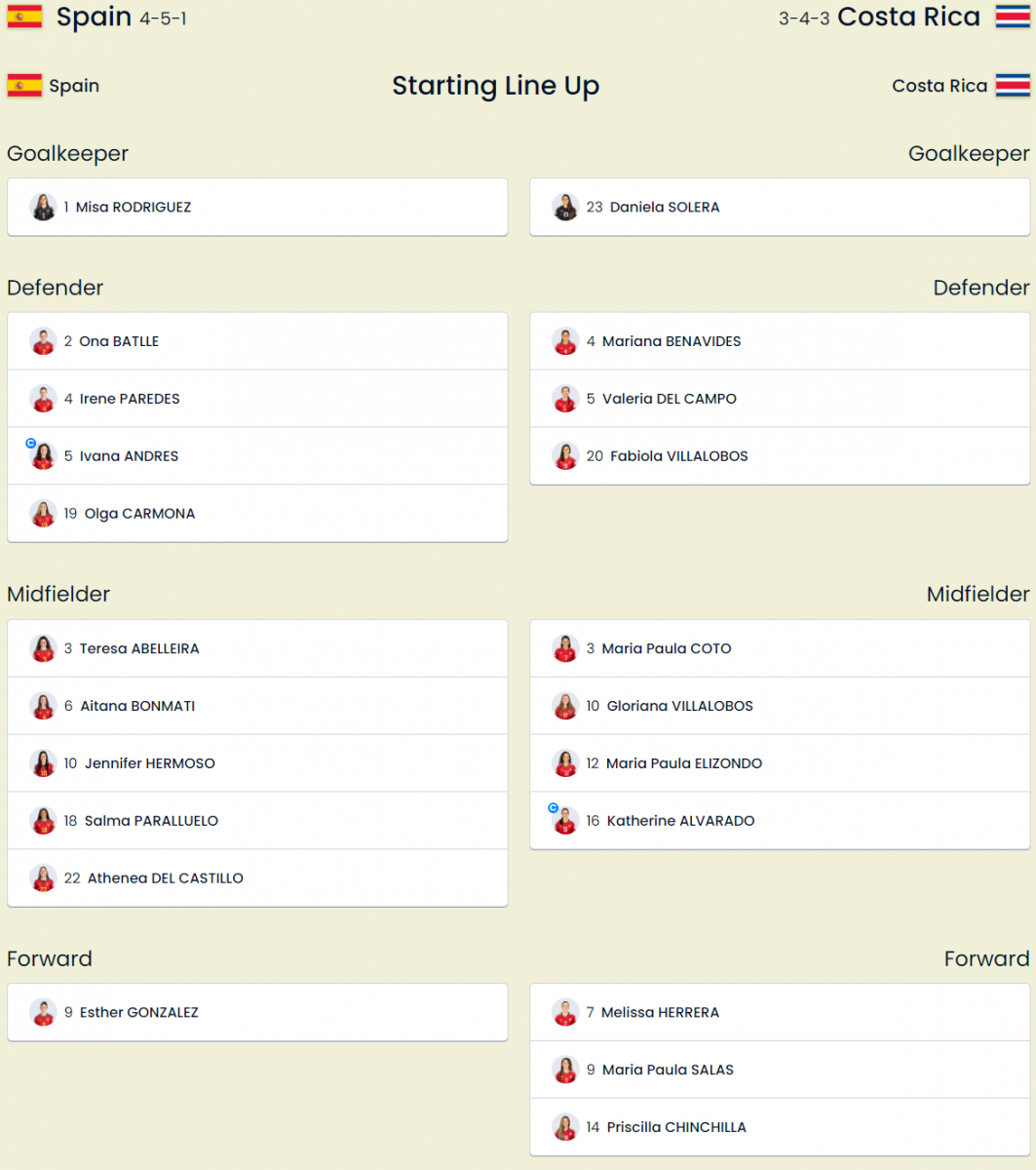The image size is (1036, 1170).
Task: Click the Spain flag beside Starting Line Up
Action: [24, 86]
